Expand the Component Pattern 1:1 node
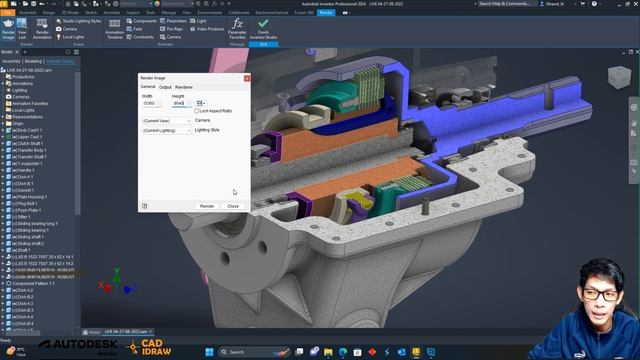Screen dimensions: 640x360 (x=3, y=283)
